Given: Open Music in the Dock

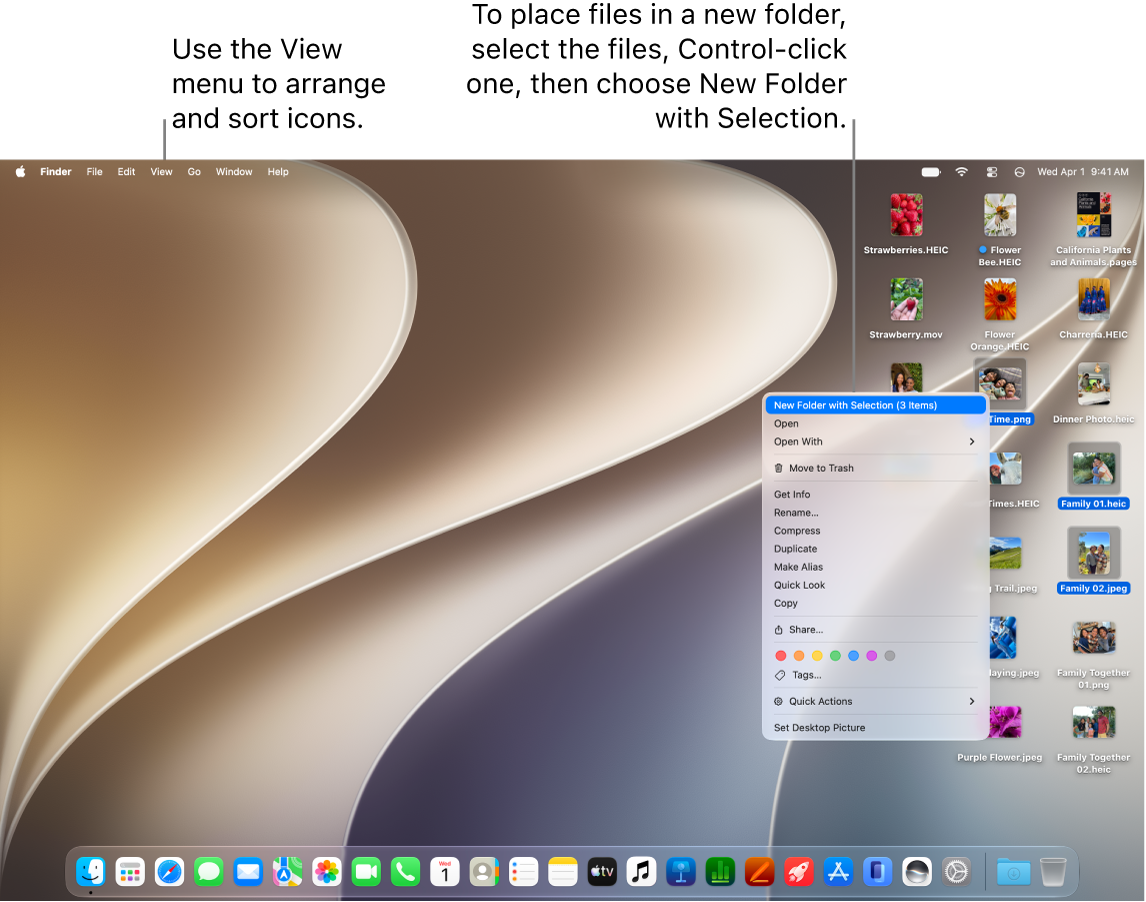Looking at the screenshot, I should point(641,871).
